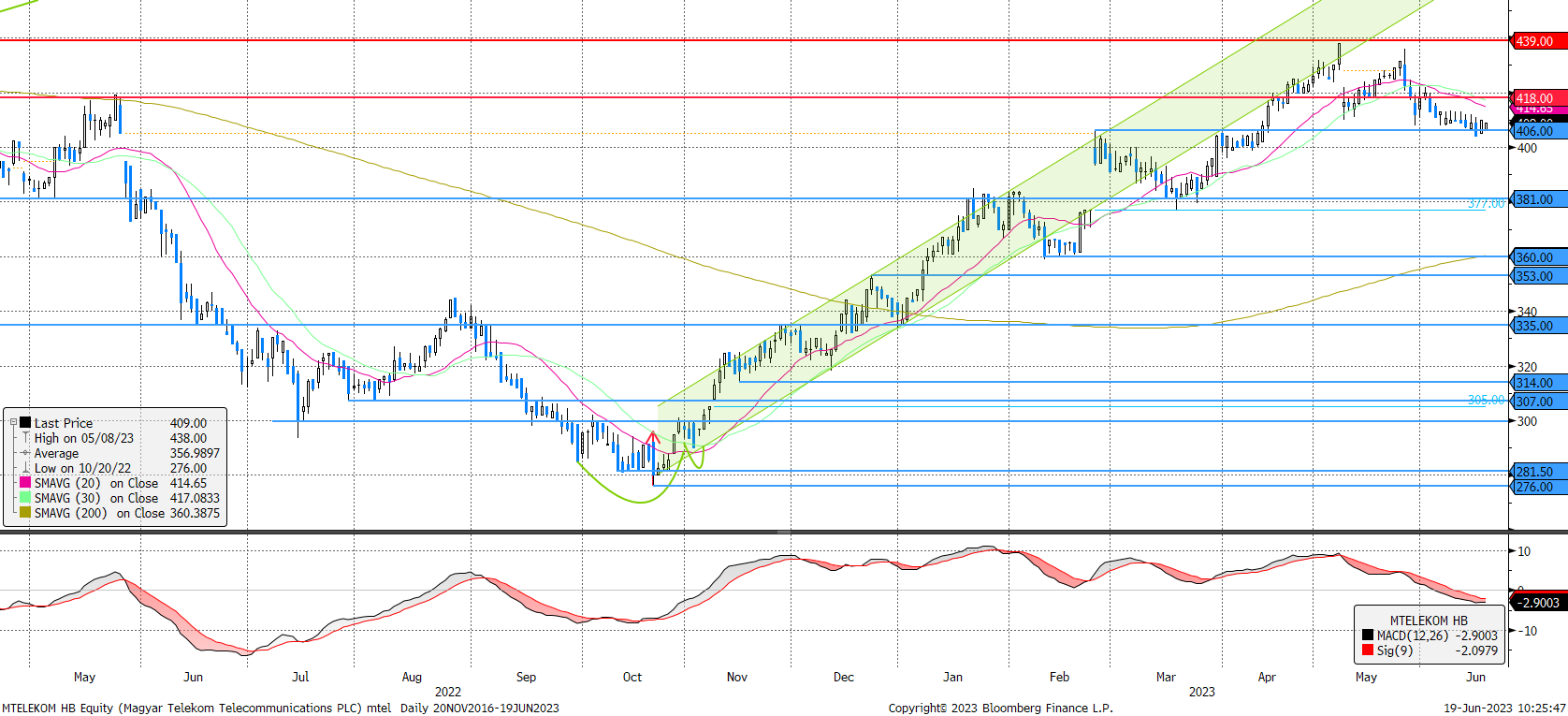
Task: Click the 305.00 horizontal line label
Action: (1486, 400)
